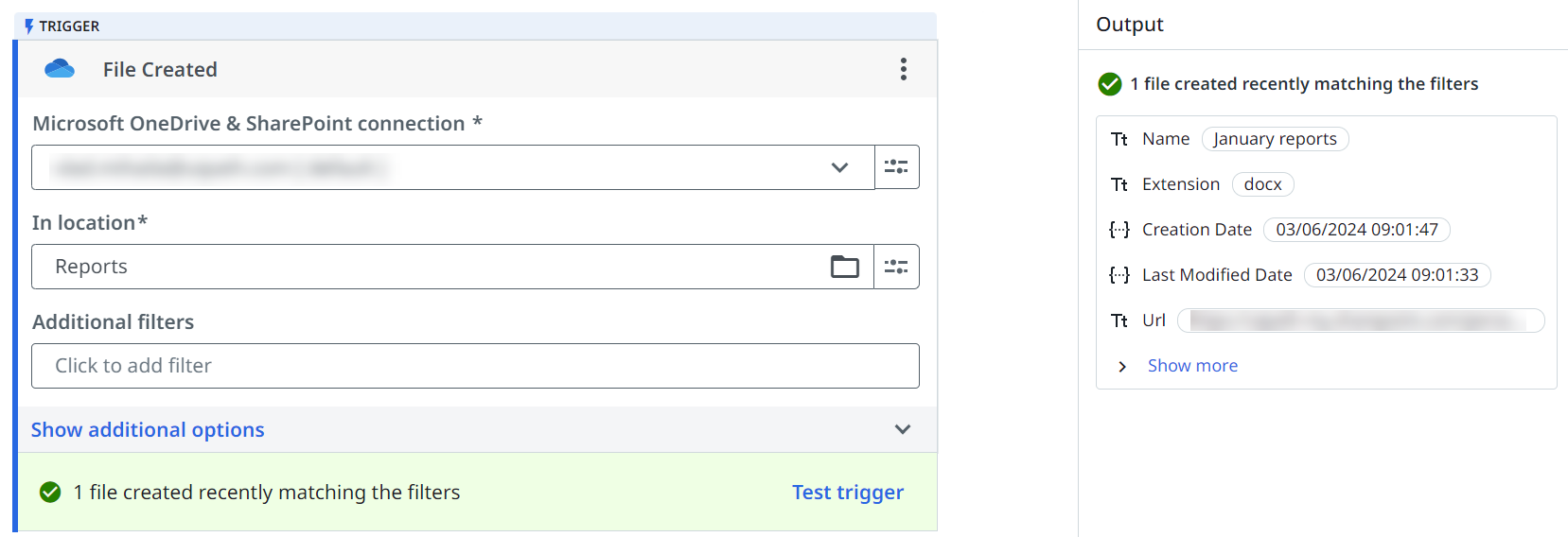Select the Last Modified Date value chip
This screenshot has width=1568, height=537.
pos(1397,275)
